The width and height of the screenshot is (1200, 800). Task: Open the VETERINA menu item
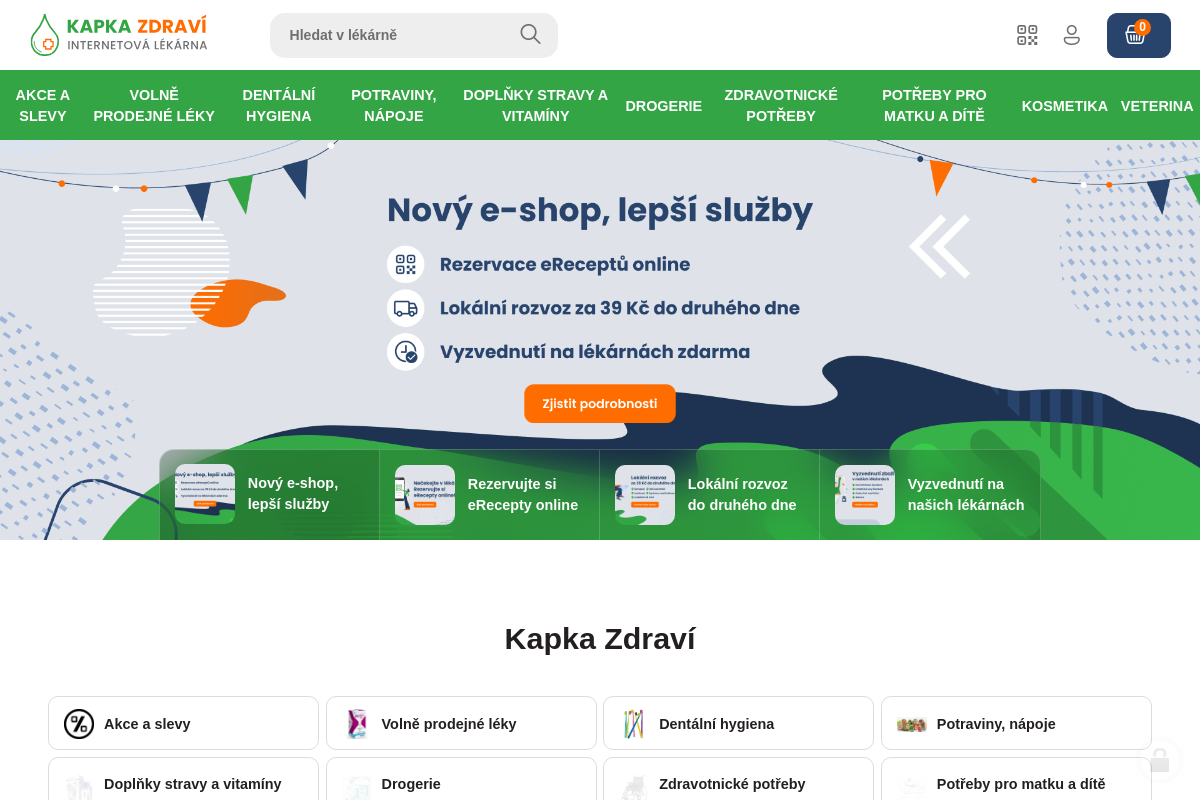(1157, 105)
